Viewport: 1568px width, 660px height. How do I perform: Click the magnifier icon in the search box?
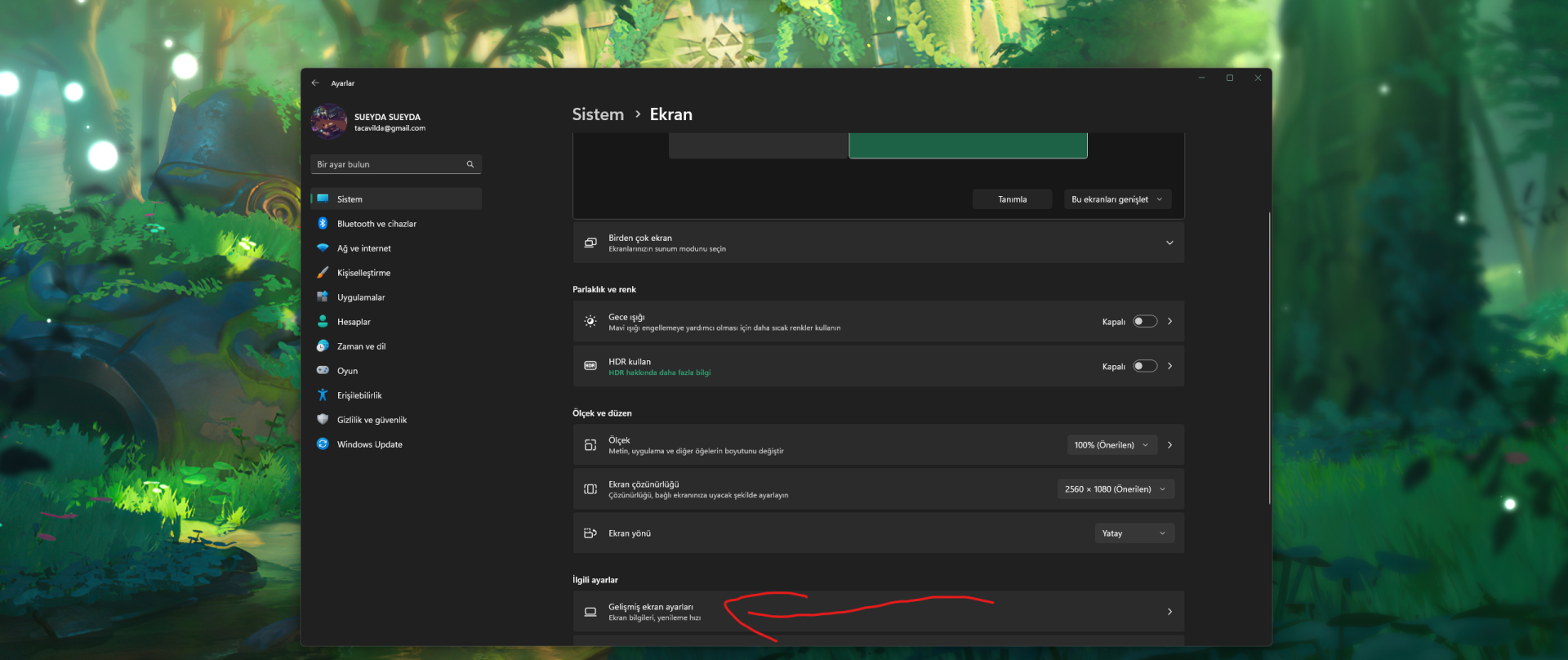(x=470, y=164)
